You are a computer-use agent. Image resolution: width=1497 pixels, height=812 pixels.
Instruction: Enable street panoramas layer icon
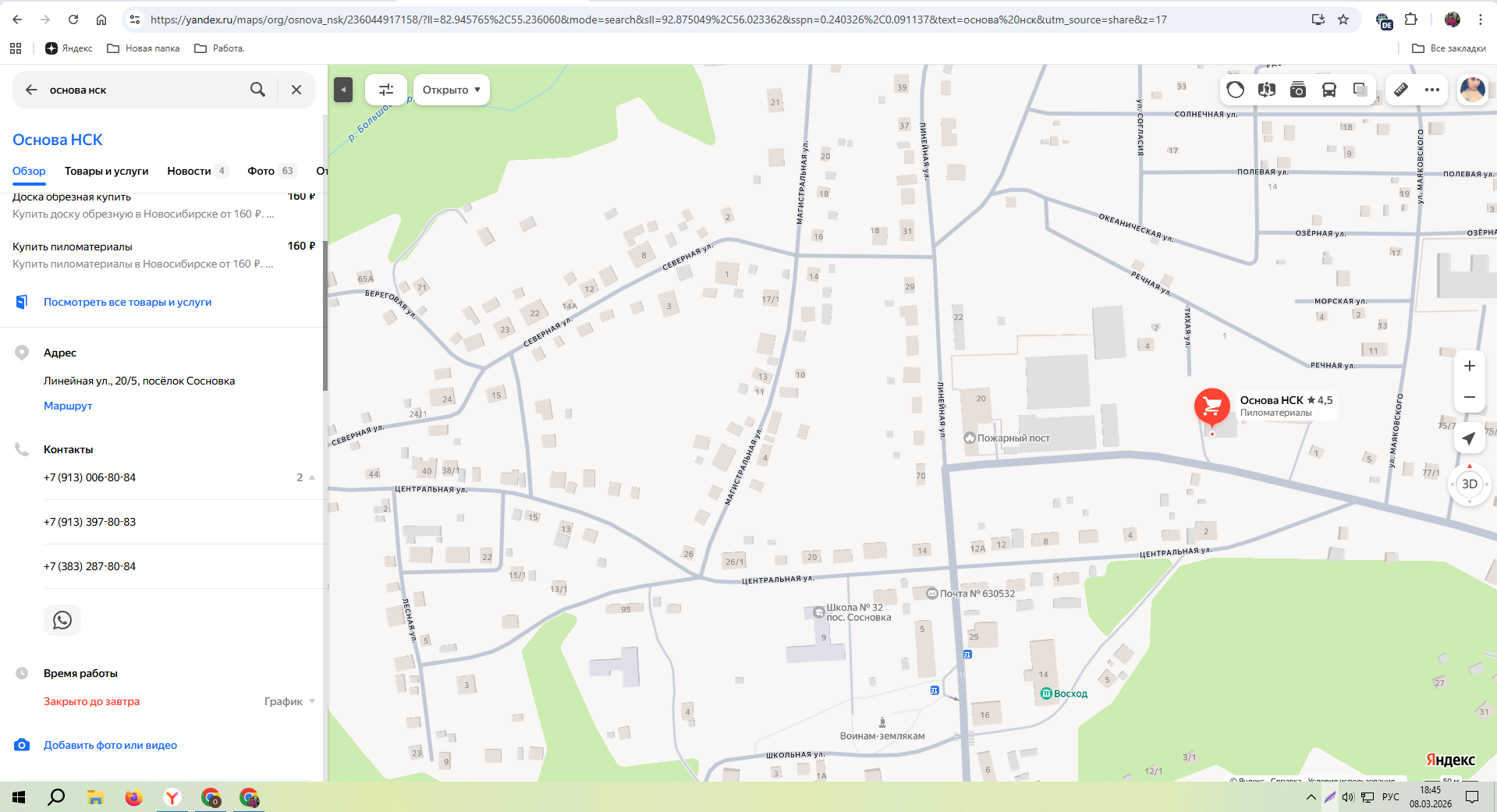[1267, 90]
